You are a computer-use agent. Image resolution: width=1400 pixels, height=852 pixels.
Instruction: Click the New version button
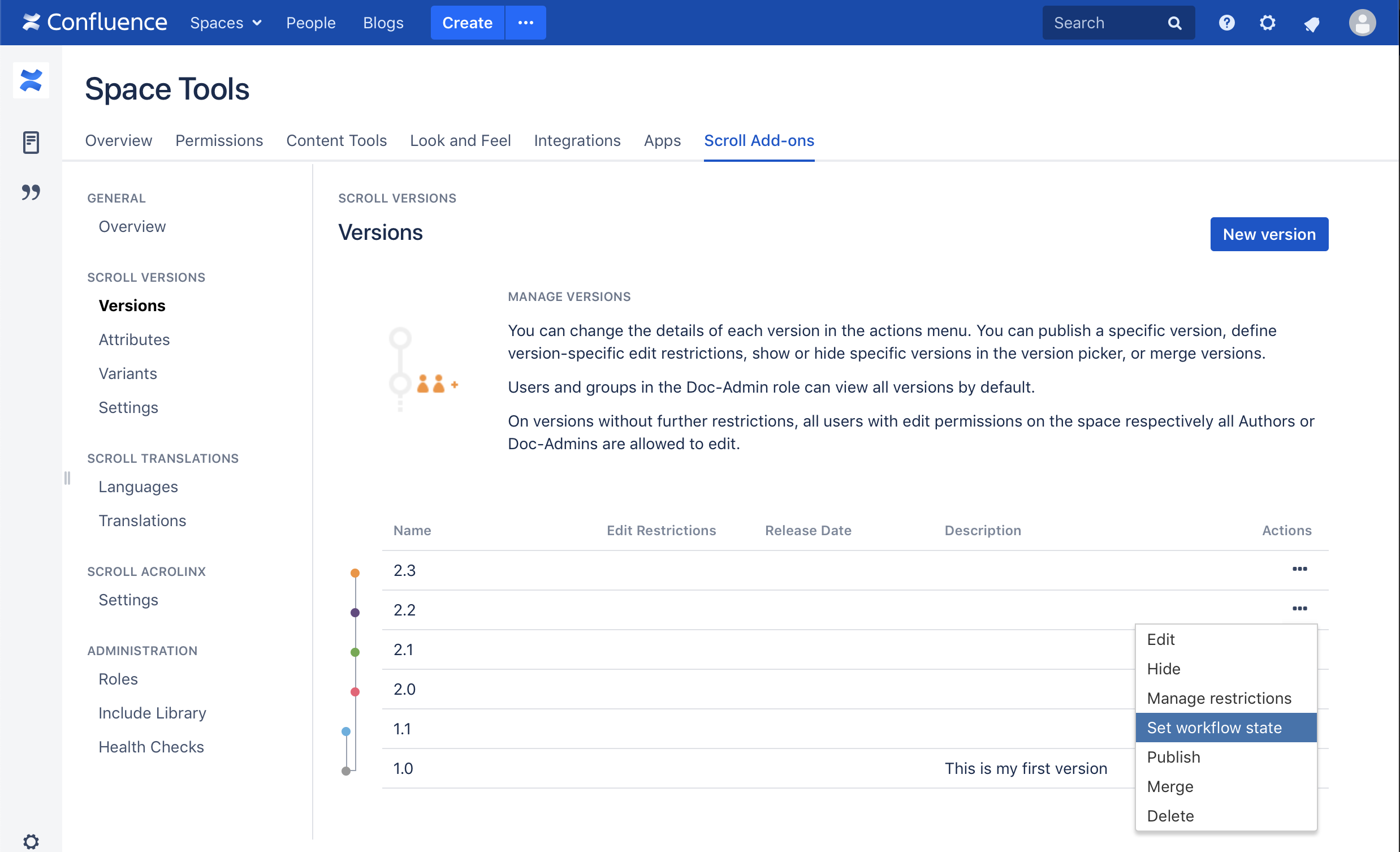pos(1269,234)
